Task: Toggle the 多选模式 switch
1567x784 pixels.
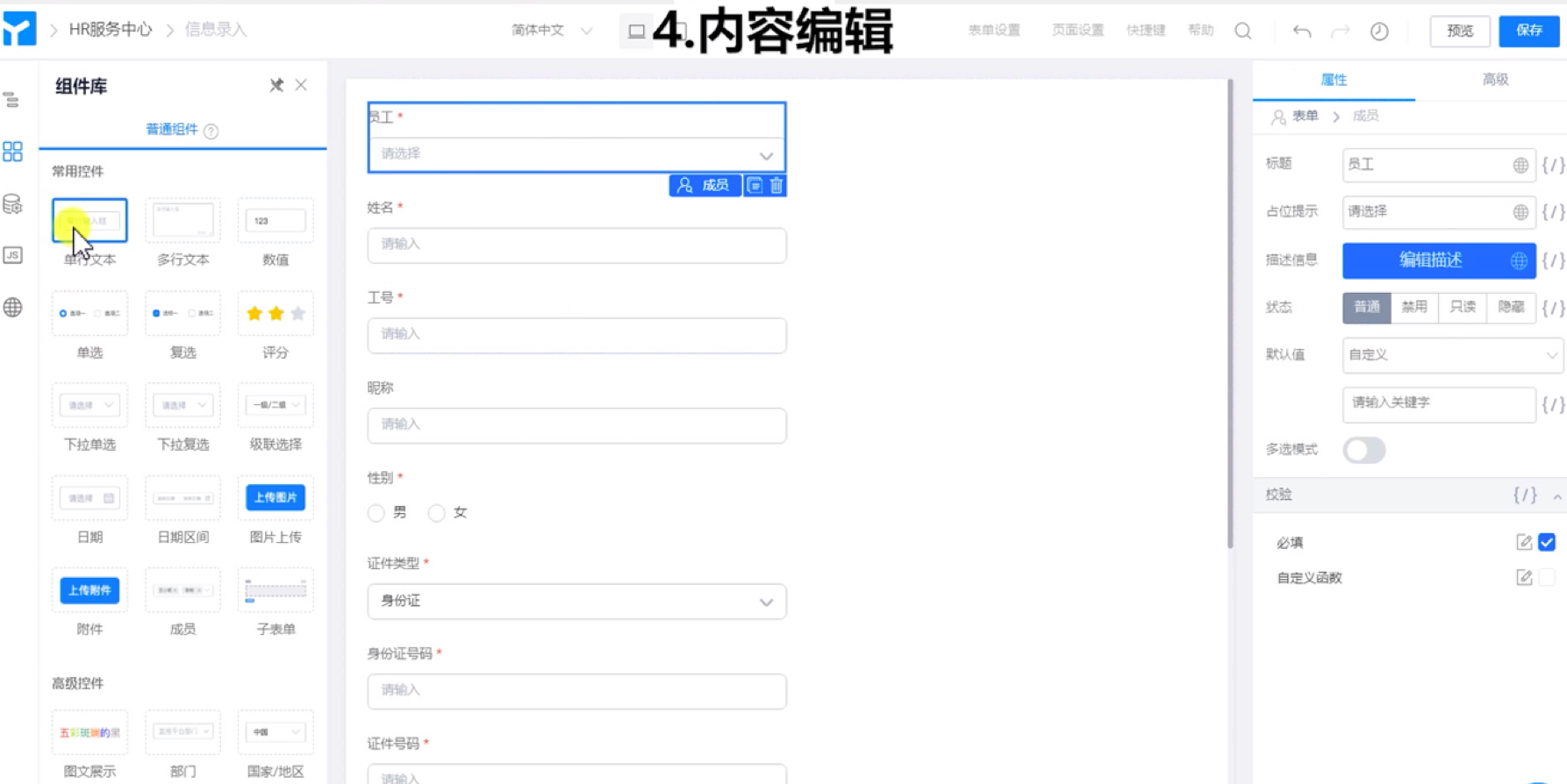Action: [1364, 450]
